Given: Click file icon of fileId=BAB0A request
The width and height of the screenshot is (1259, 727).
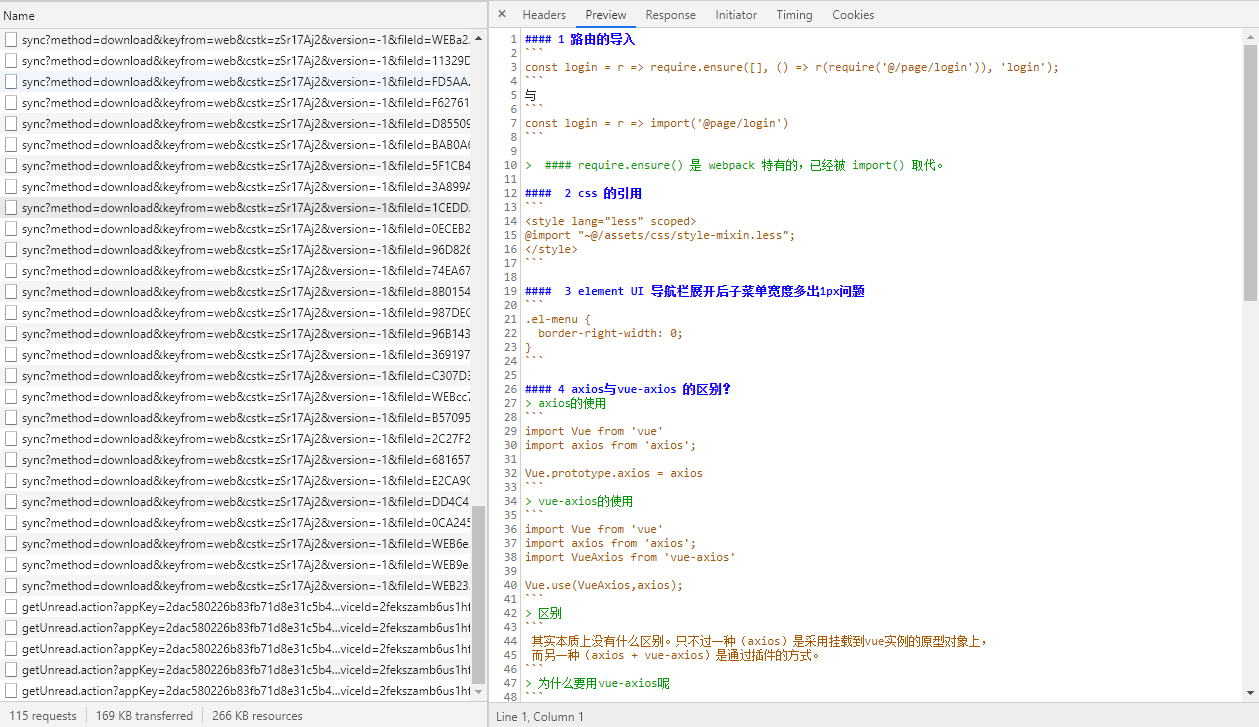Looking at the screenshot, I should tap(11, 144).
